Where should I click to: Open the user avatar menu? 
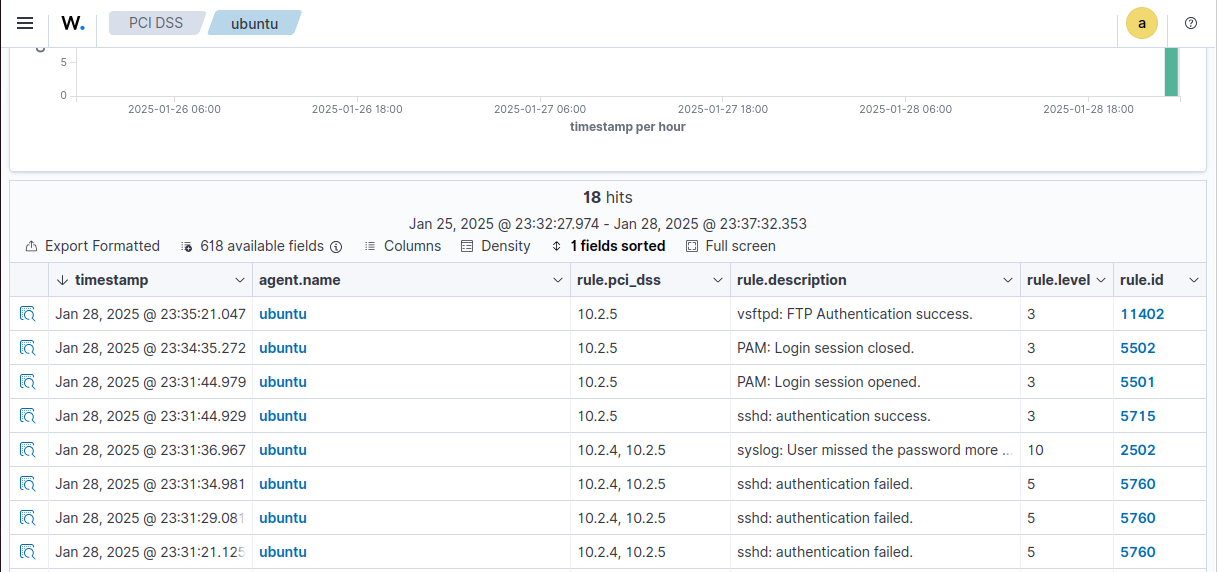point(1141,23)
